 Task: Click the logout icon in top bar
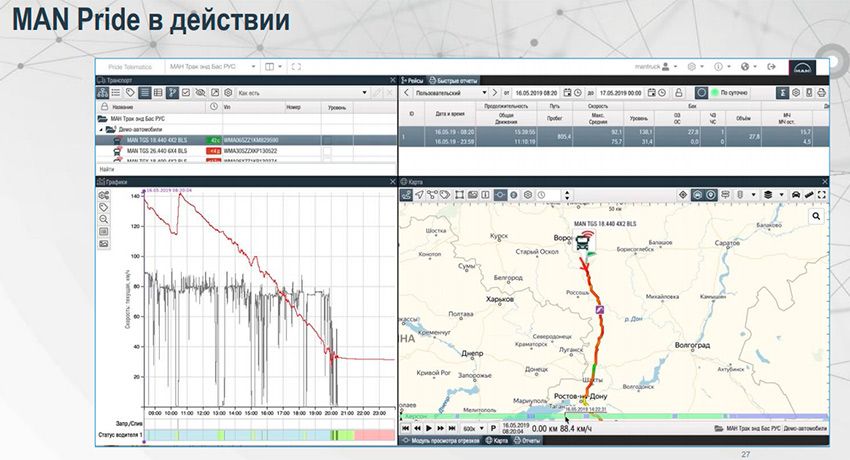pos(769,67)
